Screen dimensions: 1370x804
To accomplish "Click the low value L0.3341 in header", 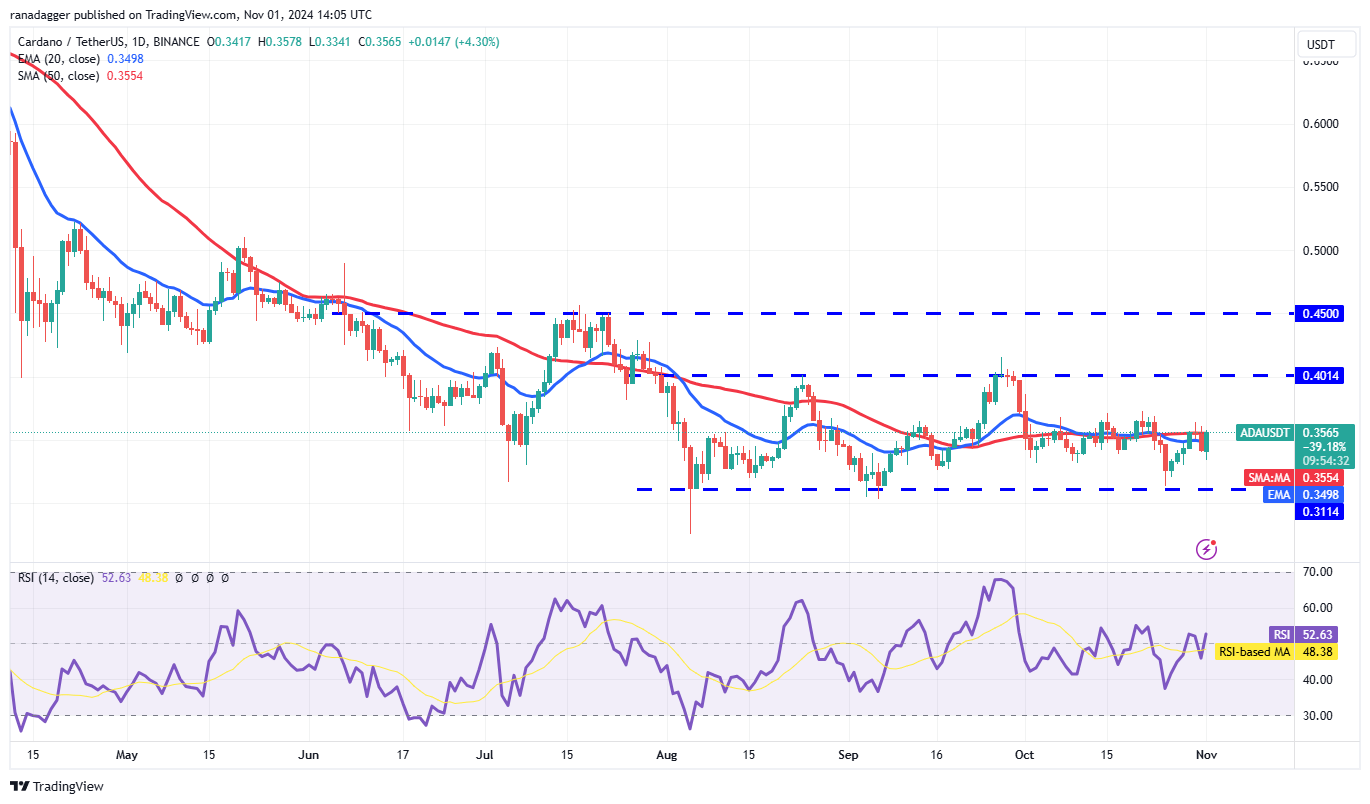I will [x=329, y=42].
